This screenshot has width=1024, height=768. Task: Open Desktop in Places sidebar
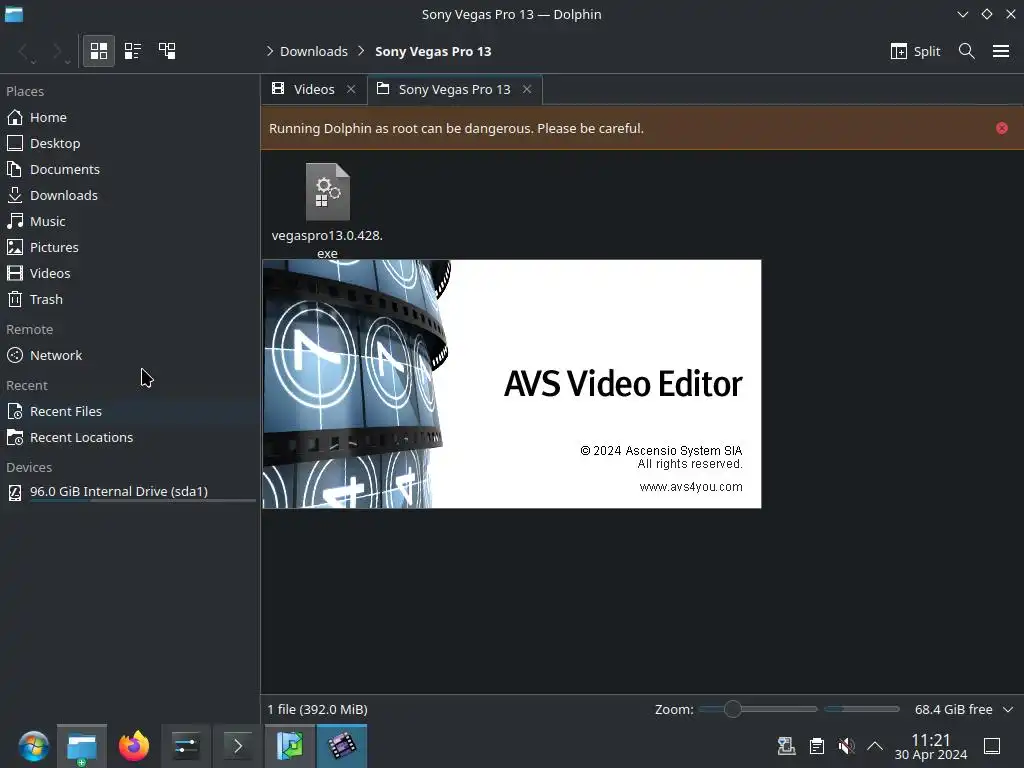tap(130, 143)
